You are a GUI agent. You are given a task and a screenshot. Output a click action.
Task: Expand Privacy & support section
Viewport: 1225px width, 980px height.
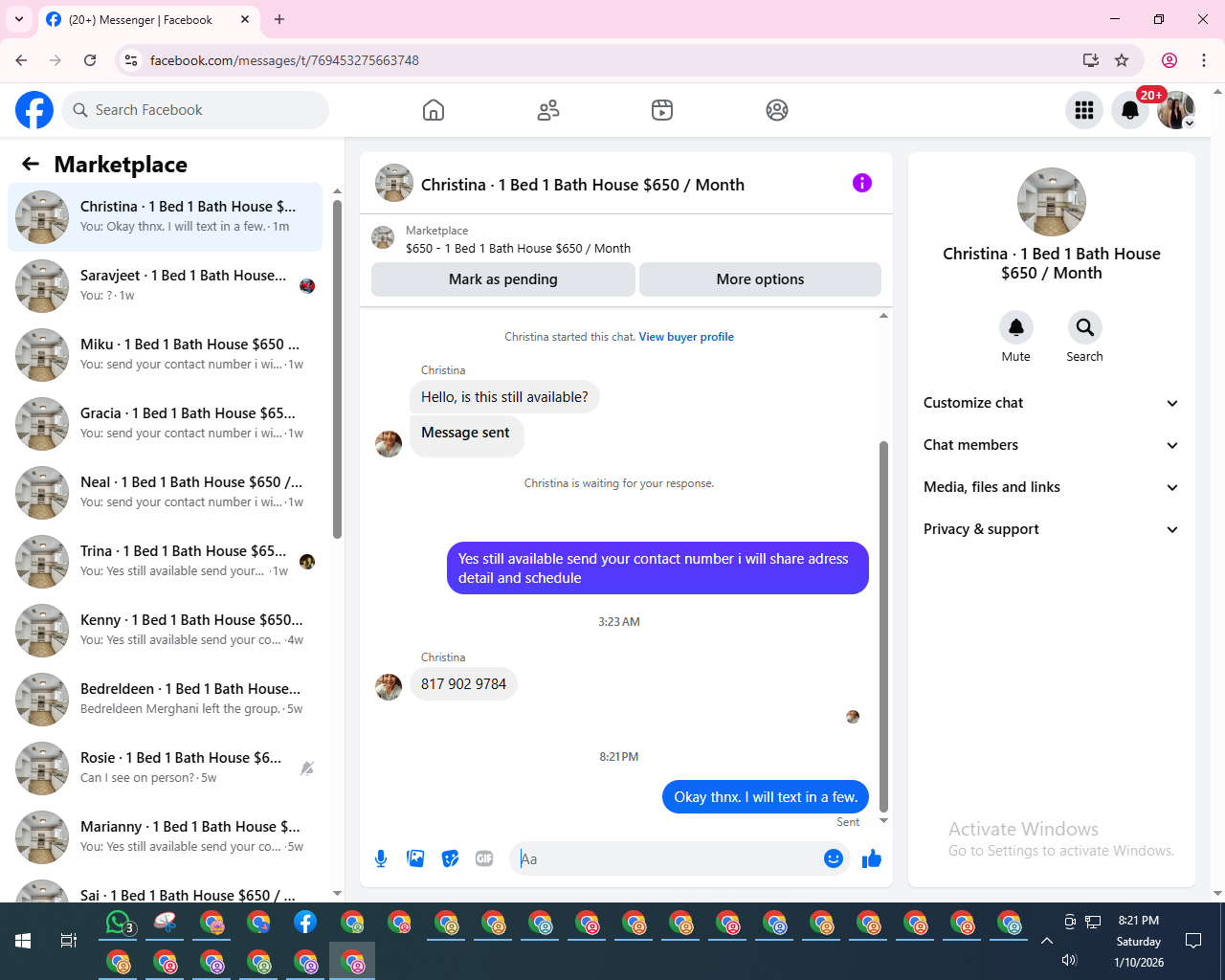[x=1051, y=529]
